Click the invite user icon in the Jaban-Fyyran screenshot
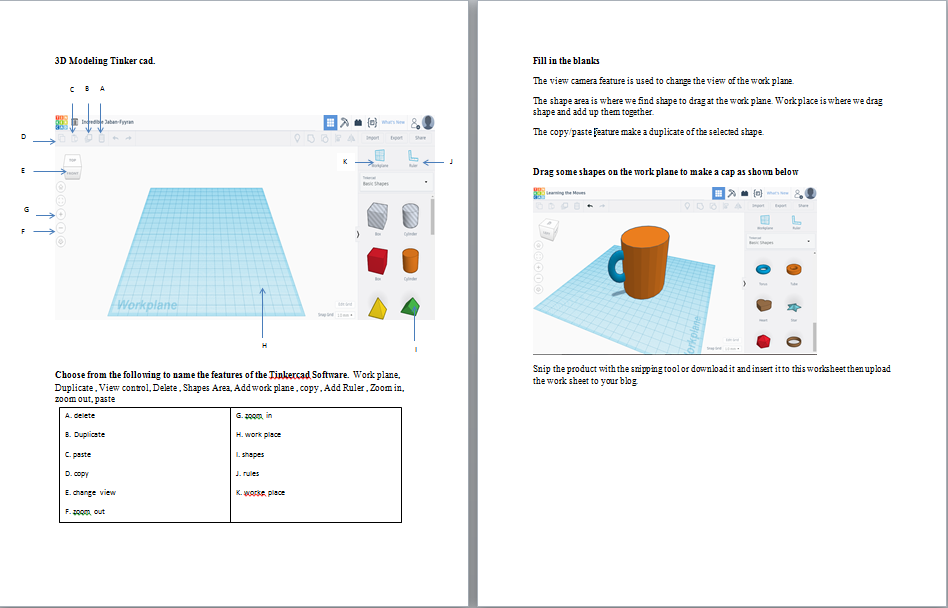 click(415, 124)
